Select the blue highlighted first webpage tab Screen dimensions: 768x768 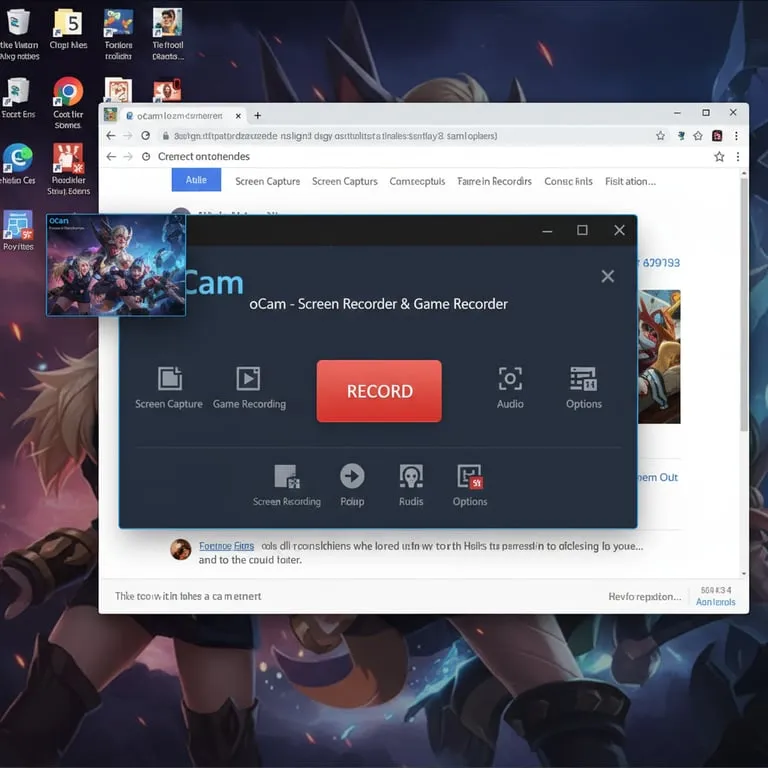pos(196,180)
